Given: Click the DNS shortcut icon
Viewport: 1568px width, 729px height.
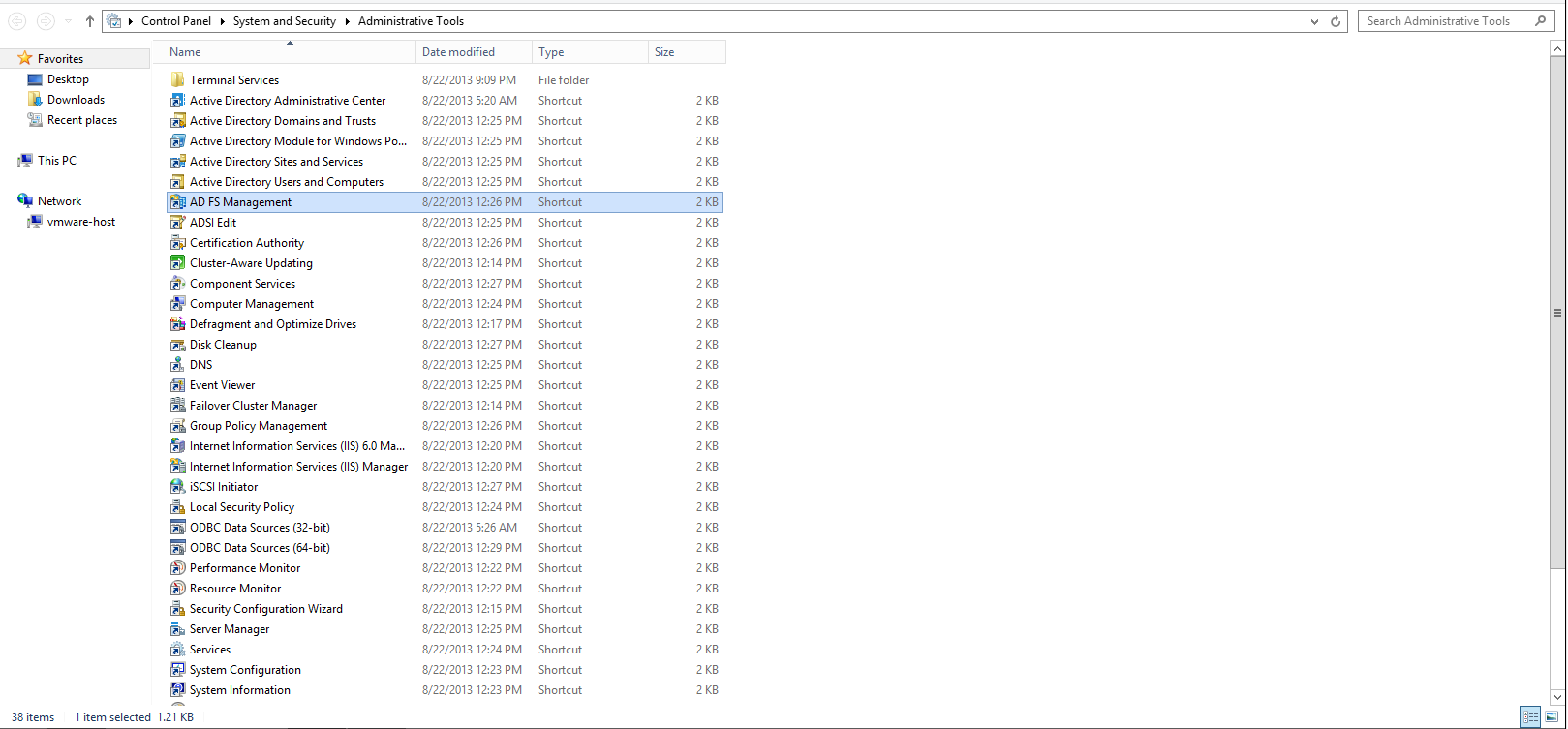Looking at the screenshot, I should click(178, 365).
